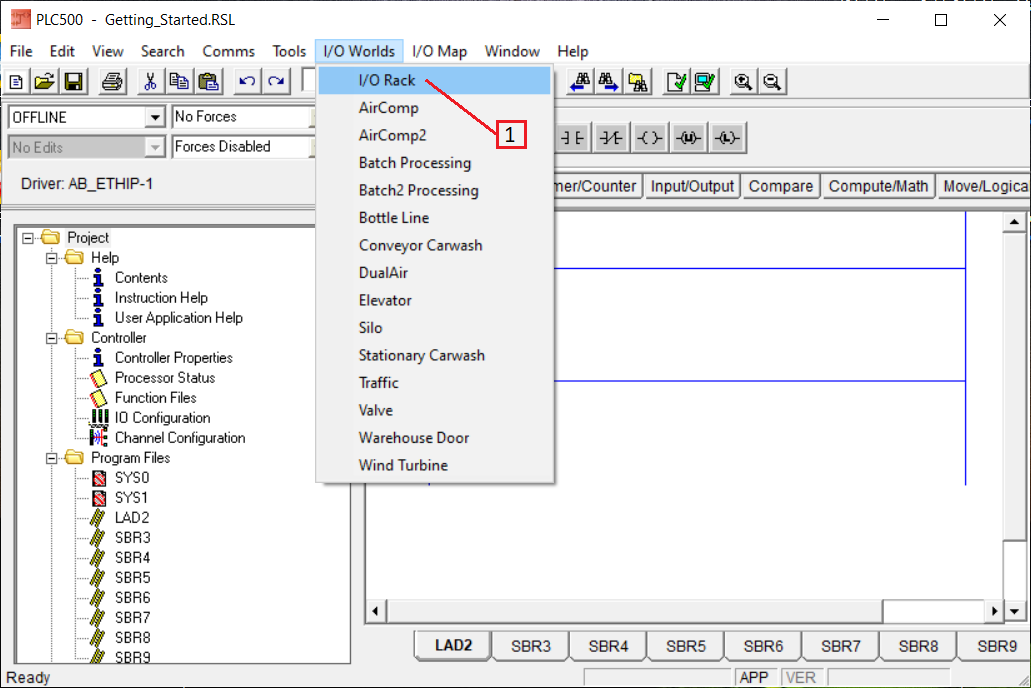Viewport: 1031px width, 688px height.
Task: Verify file using the document checkmark icon
Action: point(676,82)
